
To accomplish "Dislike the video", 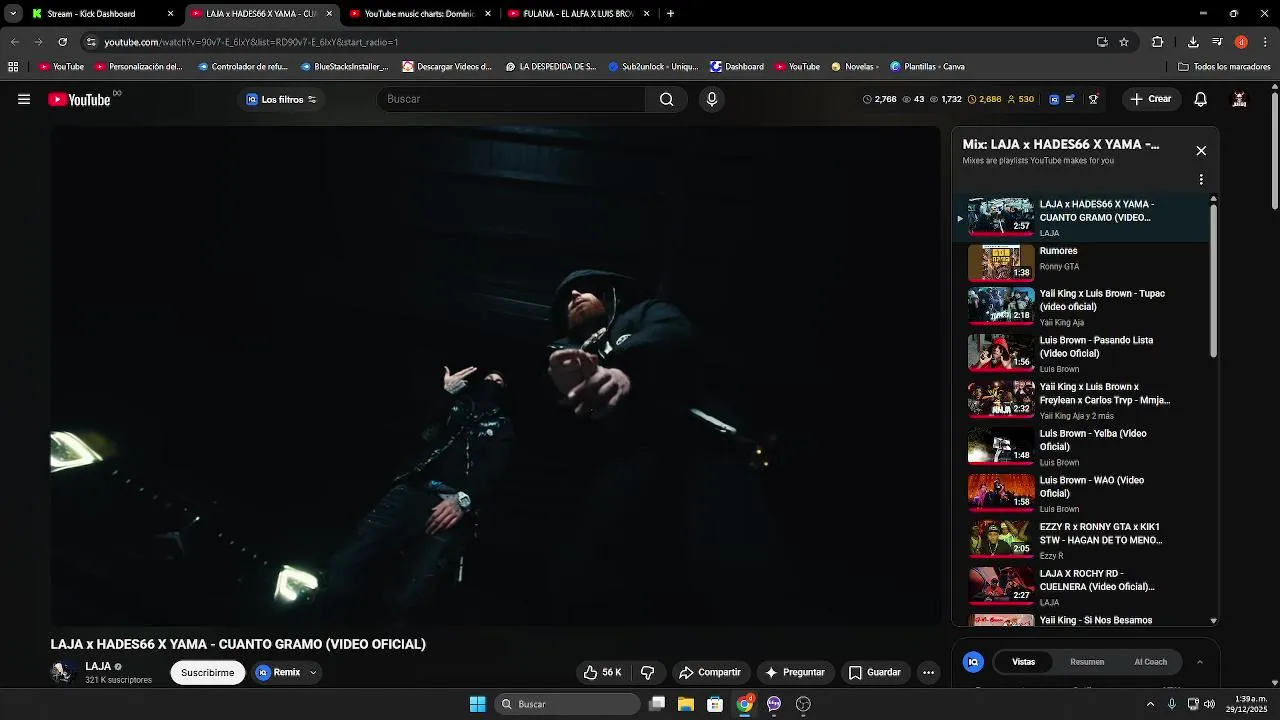I will (x=647, y=673).
